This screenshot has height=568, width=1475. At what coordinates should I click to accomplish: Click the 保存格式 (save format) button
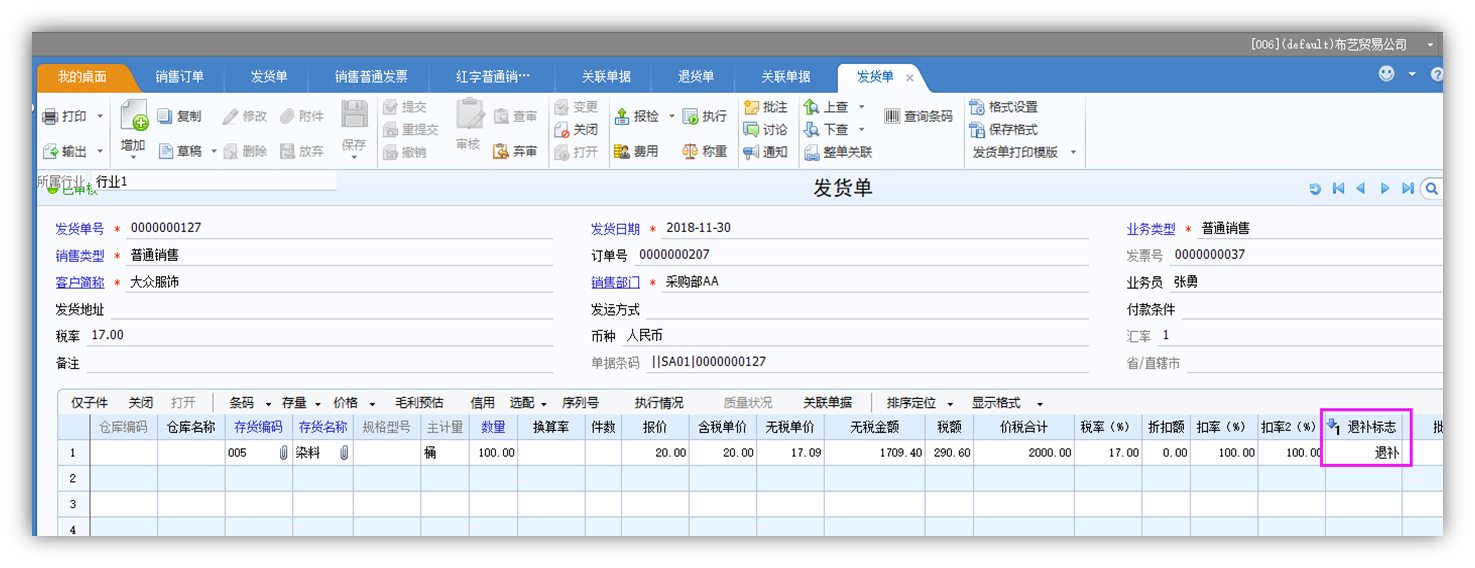tap(1004, 130)
